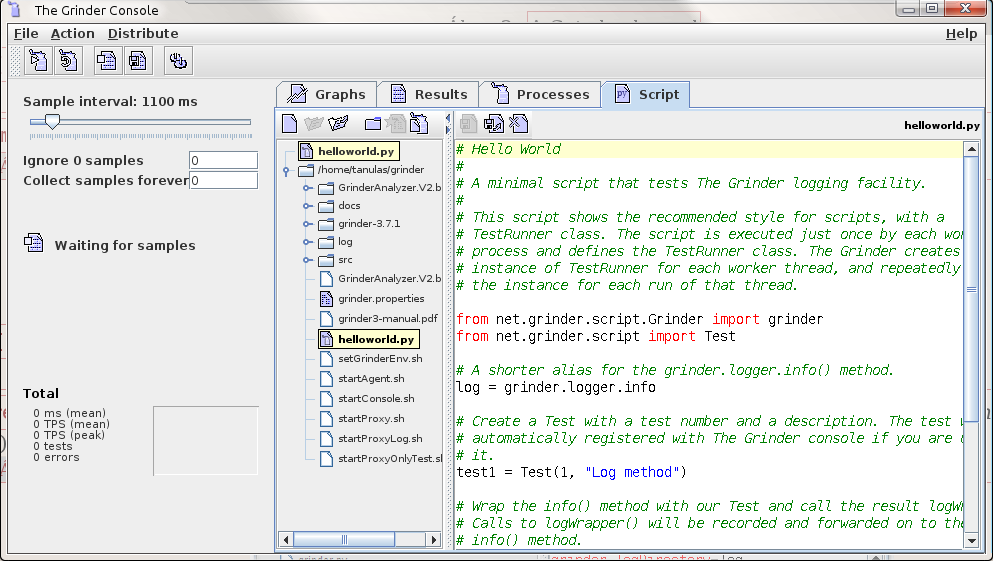This screenshot has height=561, width=993.
Task: Select the open-file helloworld.py entry at top
Action: pyautogui.click(x=349, y=151)
